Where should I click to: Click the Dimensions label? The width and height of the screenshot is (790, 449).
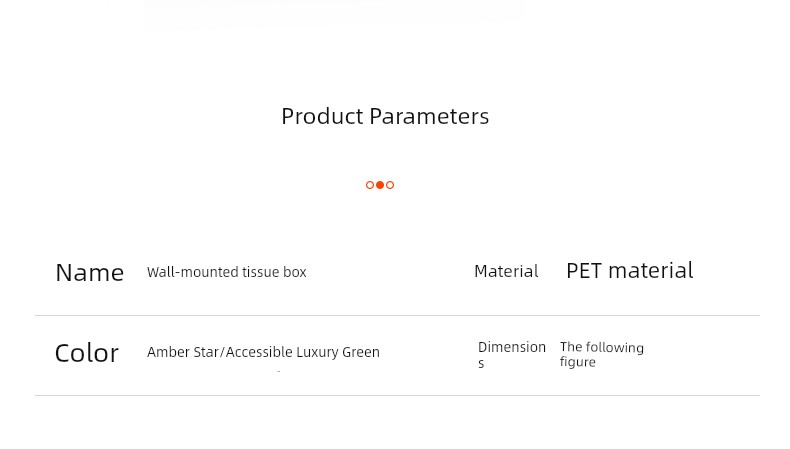pyautogui.click(x=512, y=355)
